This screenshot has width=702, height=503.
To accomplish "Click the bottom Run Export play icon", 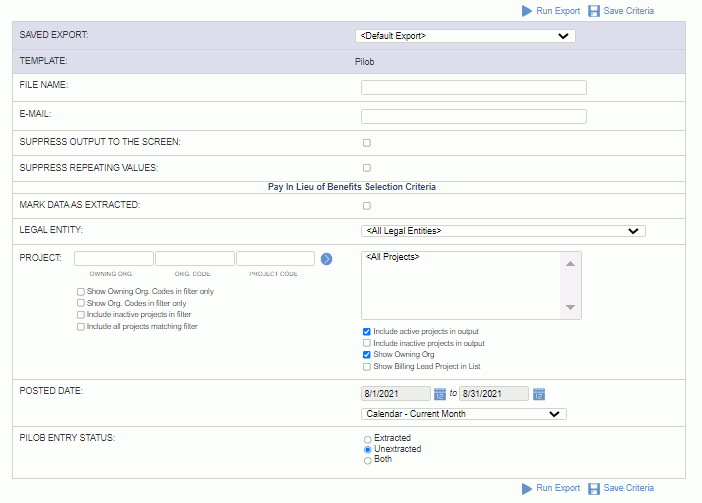I will tap(527, 489).
